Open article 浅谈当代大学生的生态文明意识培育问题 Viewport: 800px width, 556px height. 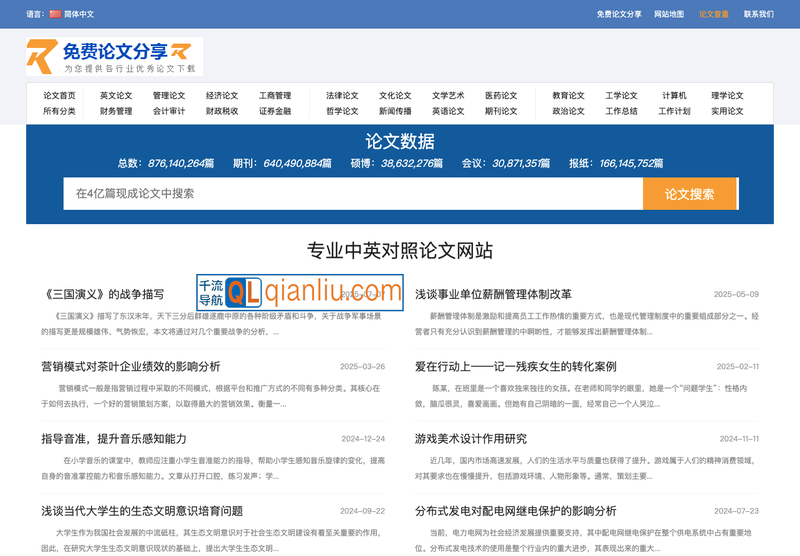pyautogui.click(x=142, y=511)
